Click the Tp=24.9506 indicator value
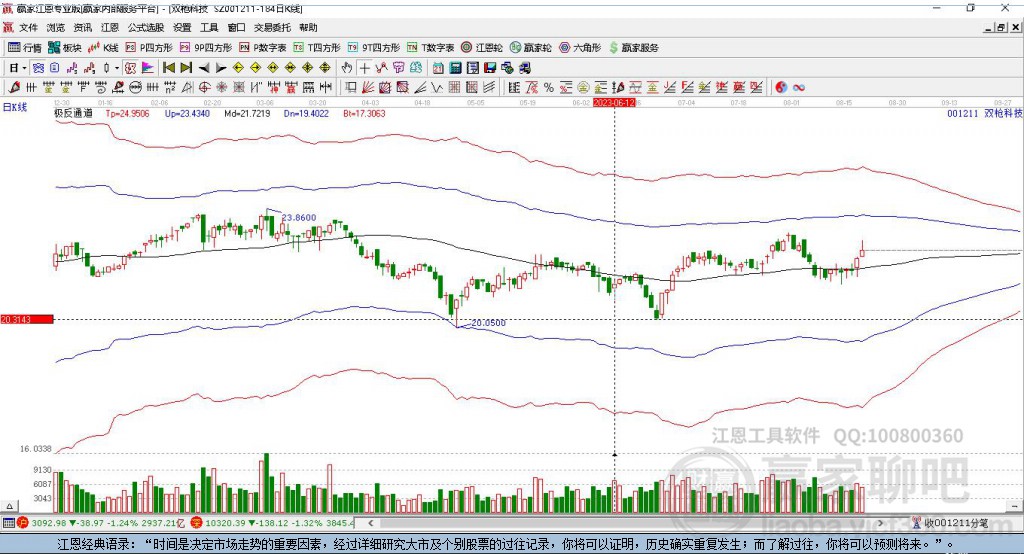This screenshot has width=1024, height=554. (127, 113)
